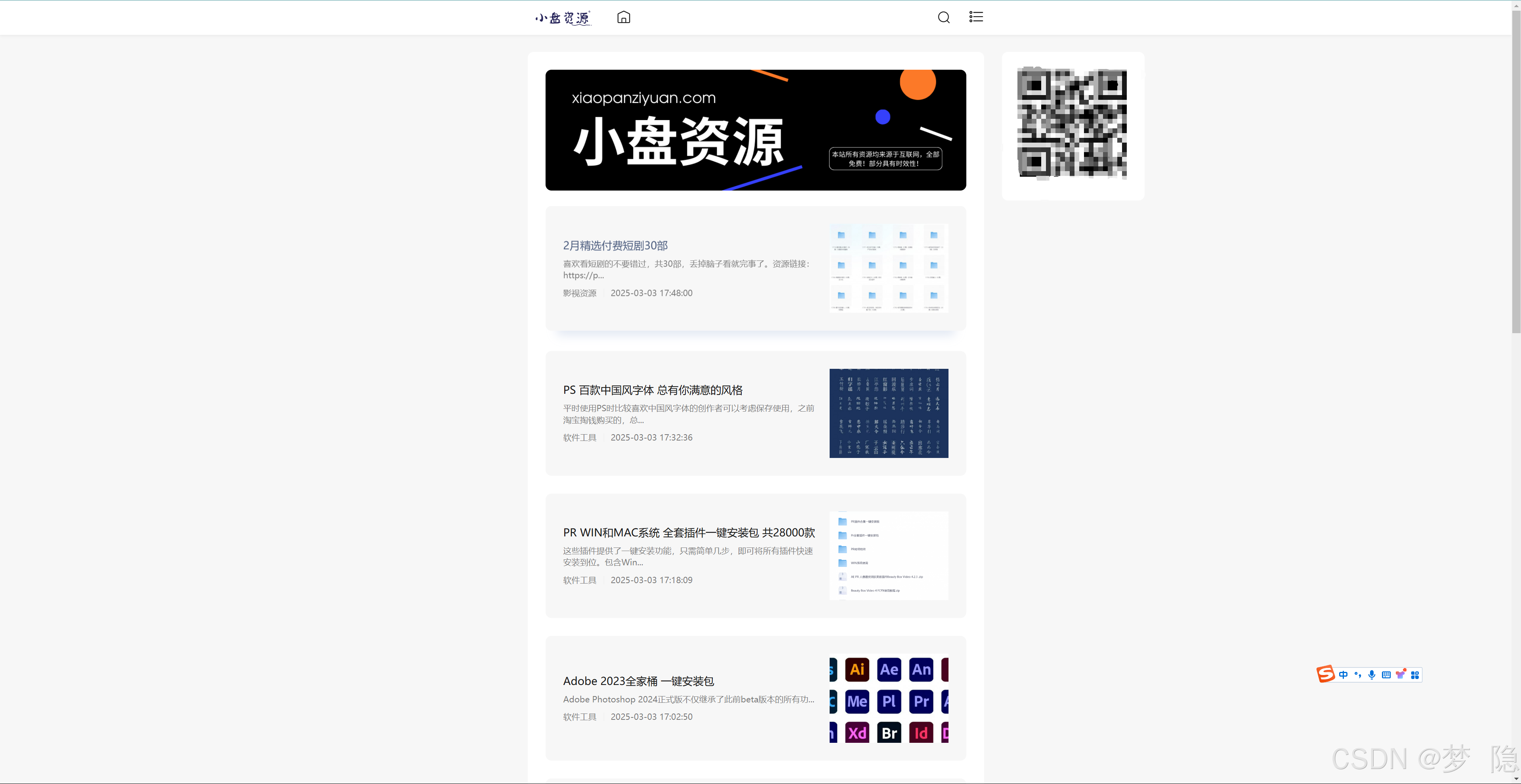This screenshot has height=784, width=1521.
Task: Open the list menu icon in header
Action: [x=976, y=17]
